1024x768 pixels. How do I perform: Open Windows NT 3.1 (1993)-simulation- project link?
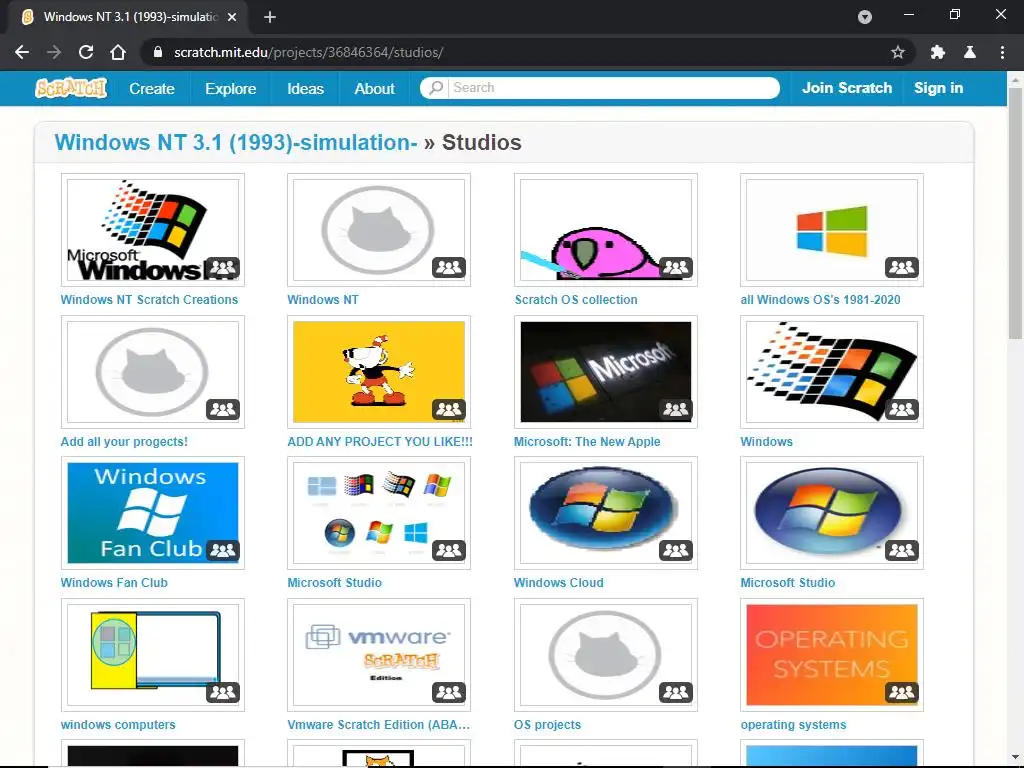click(x=236, y=142)
